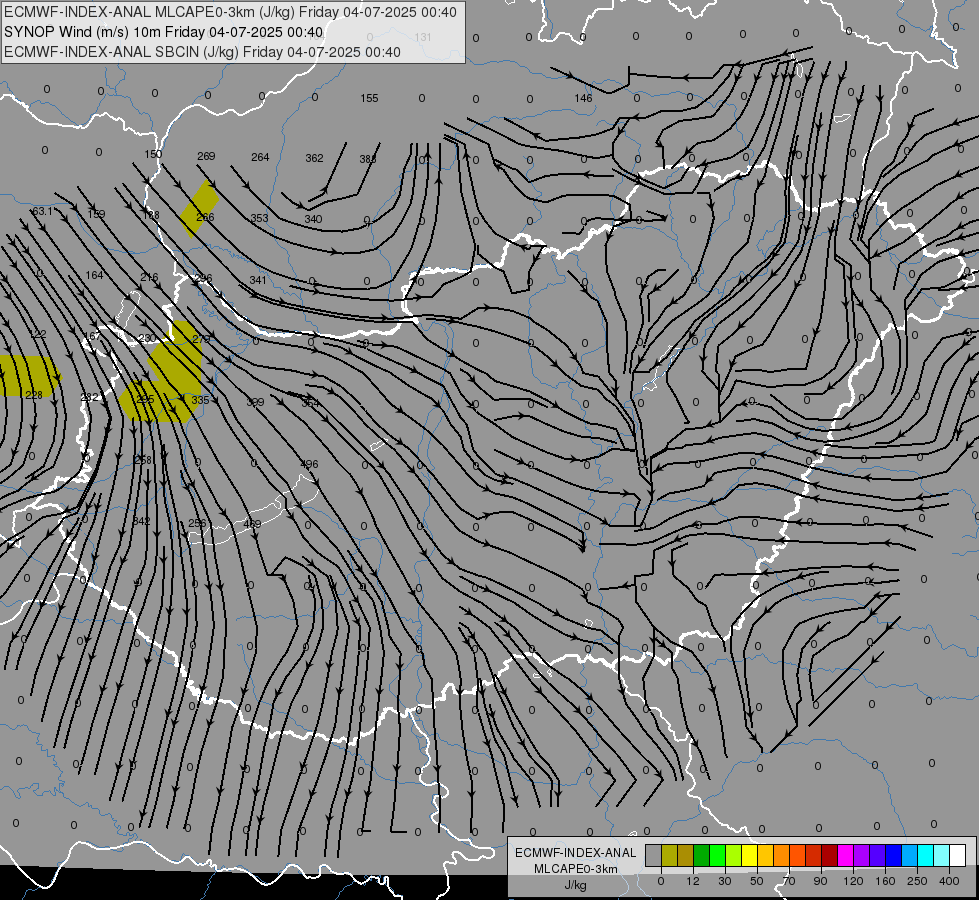Click map value 362
The height and width of the screenshot is (900, 979).
pyautogui.click(x=314, y=158)
